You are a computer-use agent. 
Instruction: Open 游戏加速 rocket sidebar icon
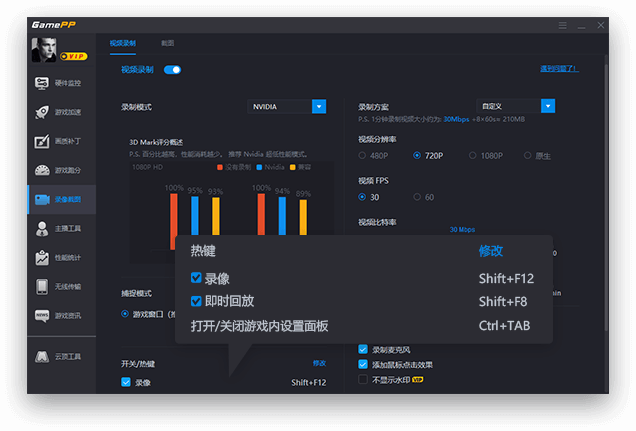42,112
